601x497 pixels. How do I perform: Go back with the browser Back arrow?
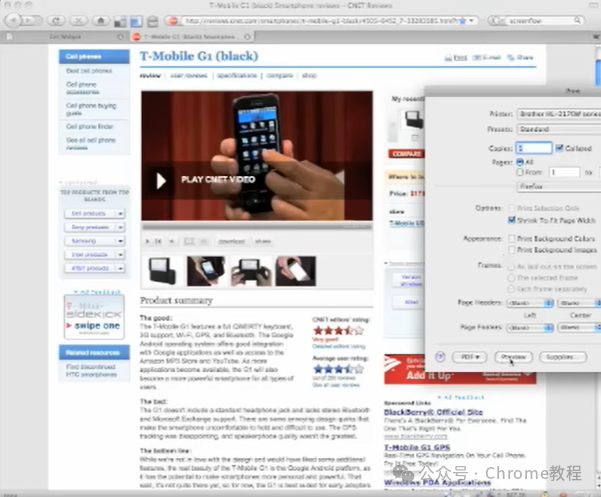13,20
